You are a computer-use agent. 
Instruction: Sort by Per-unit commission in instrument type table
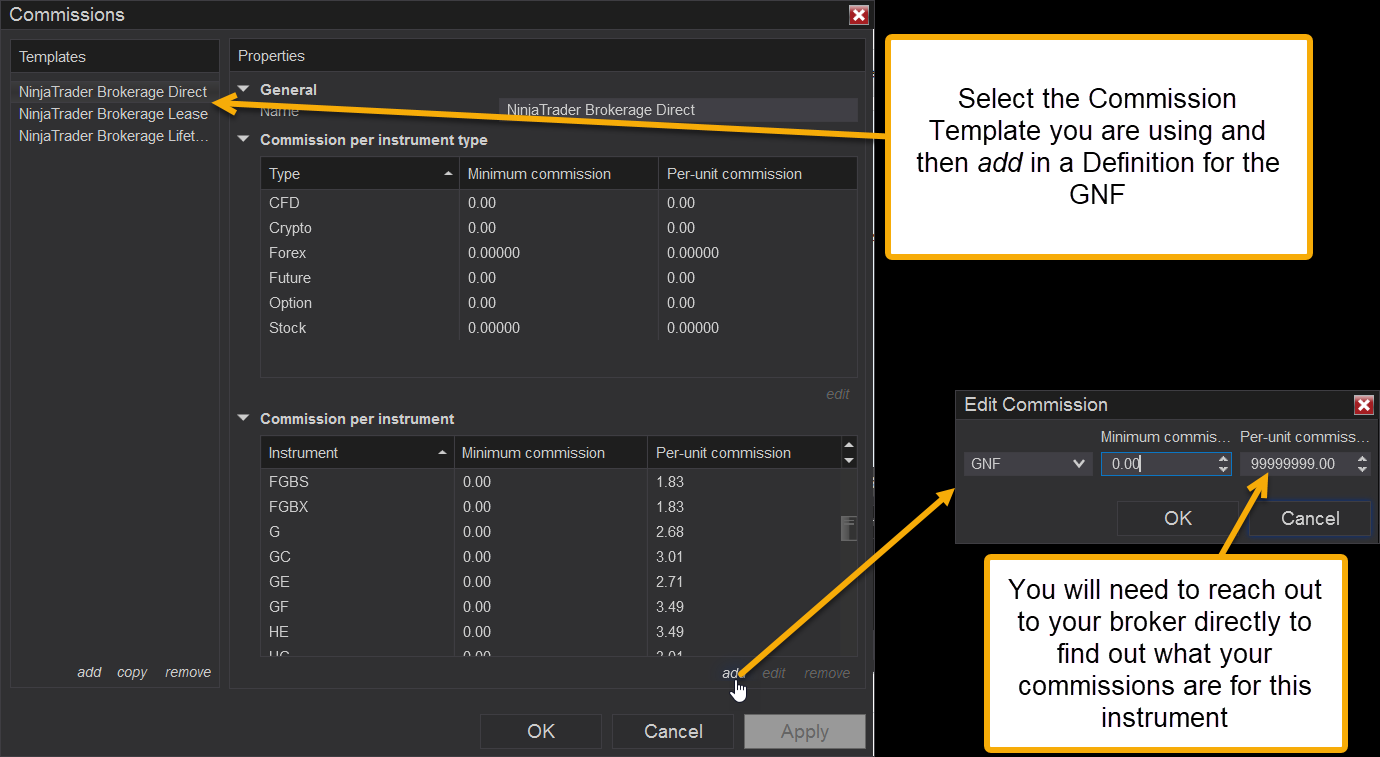pyautogui.click(x=758, y=174)
